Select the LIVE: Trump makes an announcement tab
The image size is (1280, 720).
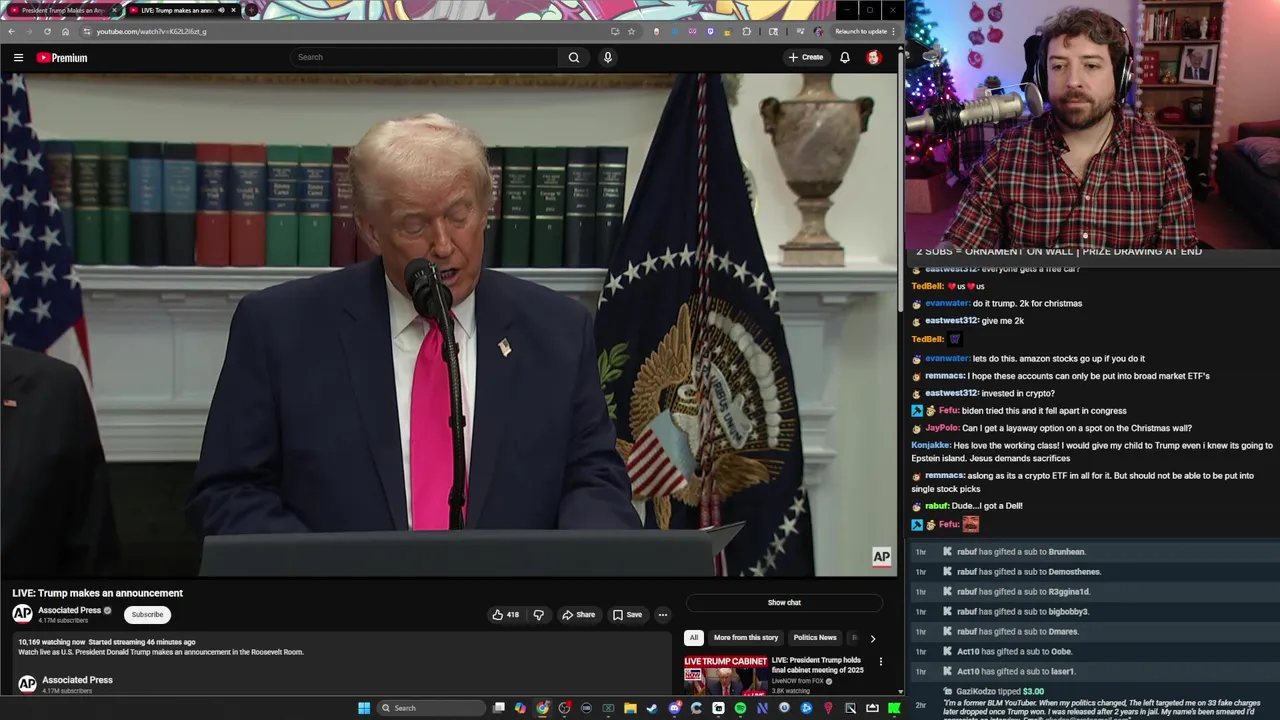coord(182,10)
